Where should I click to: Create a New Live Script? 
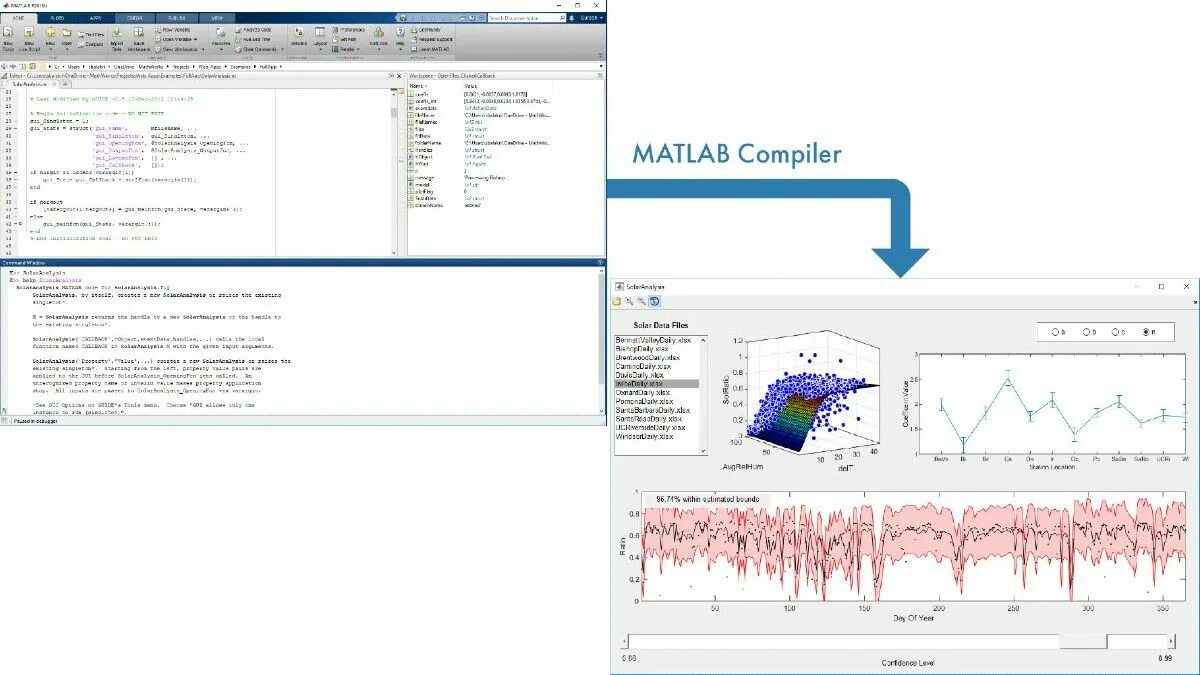[30, 38]
